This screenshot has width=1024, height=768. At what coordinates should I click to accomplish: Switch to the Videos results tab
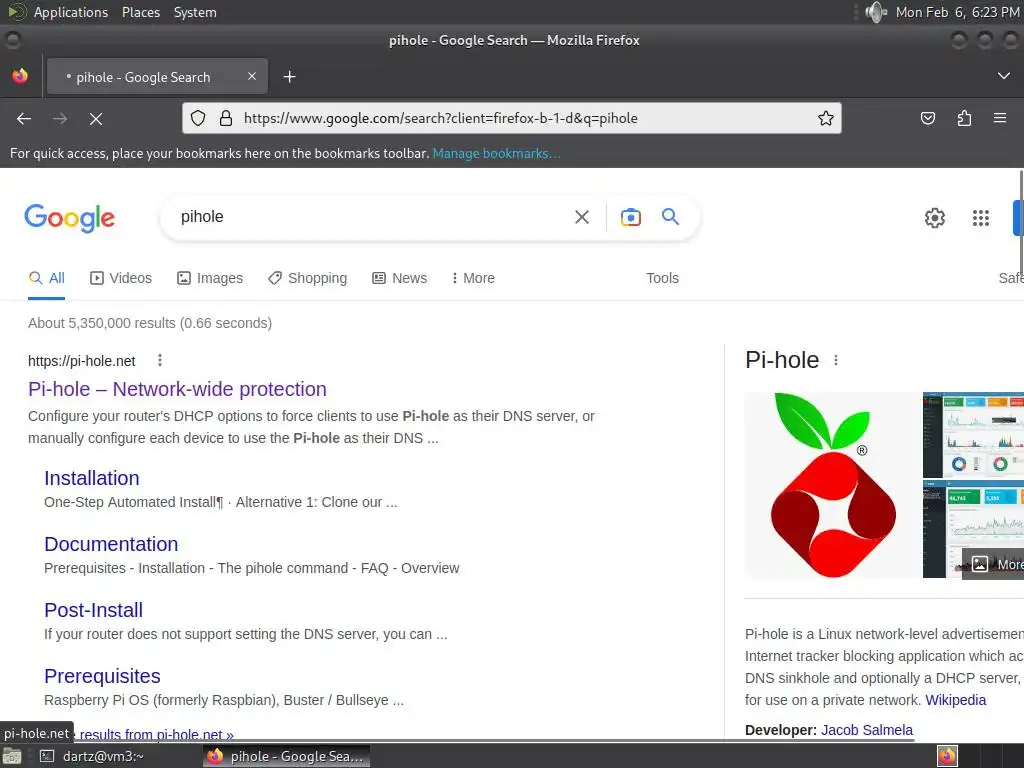click(x=121, y=278)
